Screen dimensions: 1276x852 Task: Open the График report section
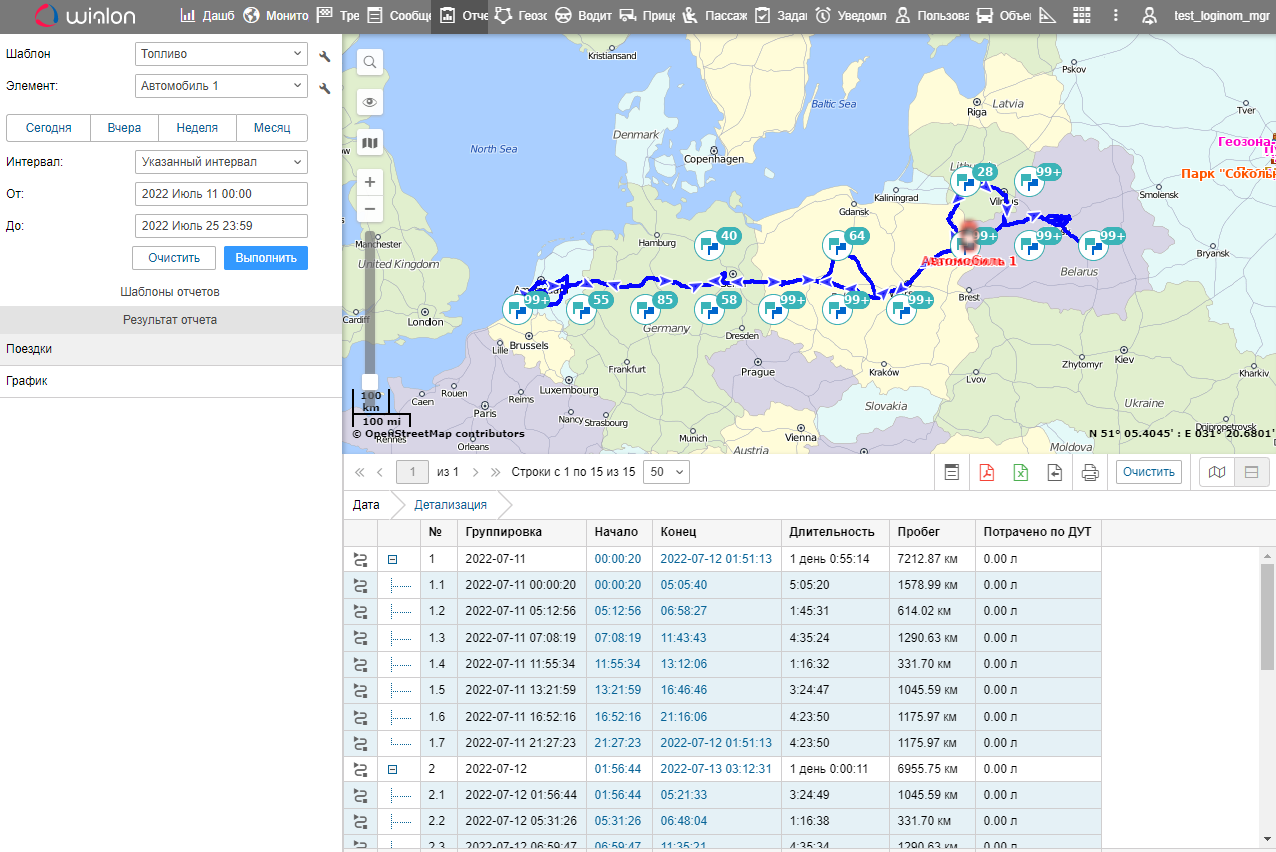[x=171, y=381]
